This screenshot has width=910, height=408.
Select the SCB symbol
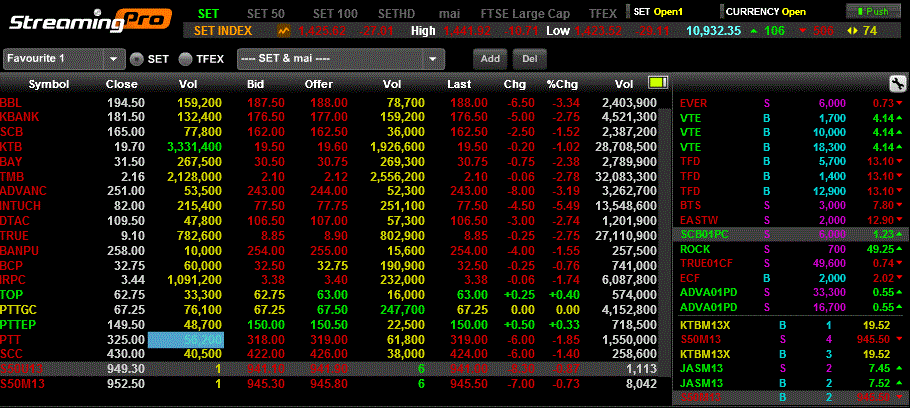pos(12,132)
